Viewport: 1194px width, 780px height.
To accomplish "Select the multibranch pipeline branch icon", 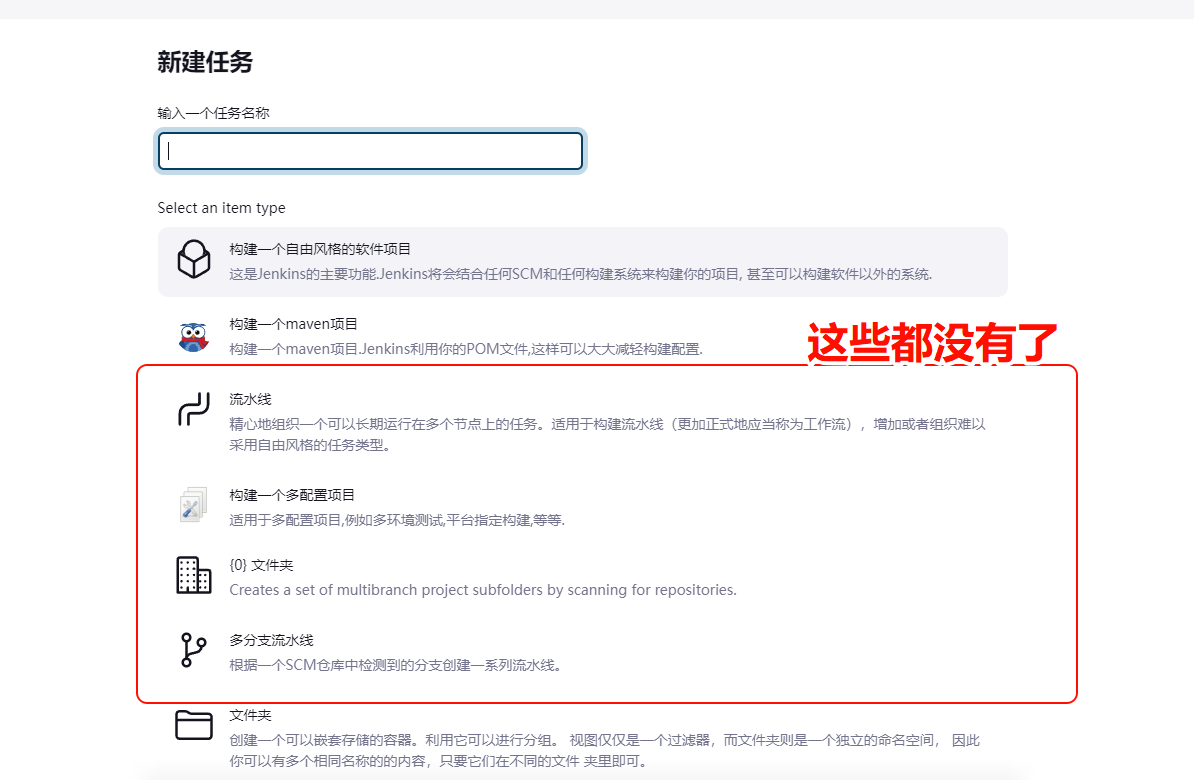I will click(x=193, y=650).
